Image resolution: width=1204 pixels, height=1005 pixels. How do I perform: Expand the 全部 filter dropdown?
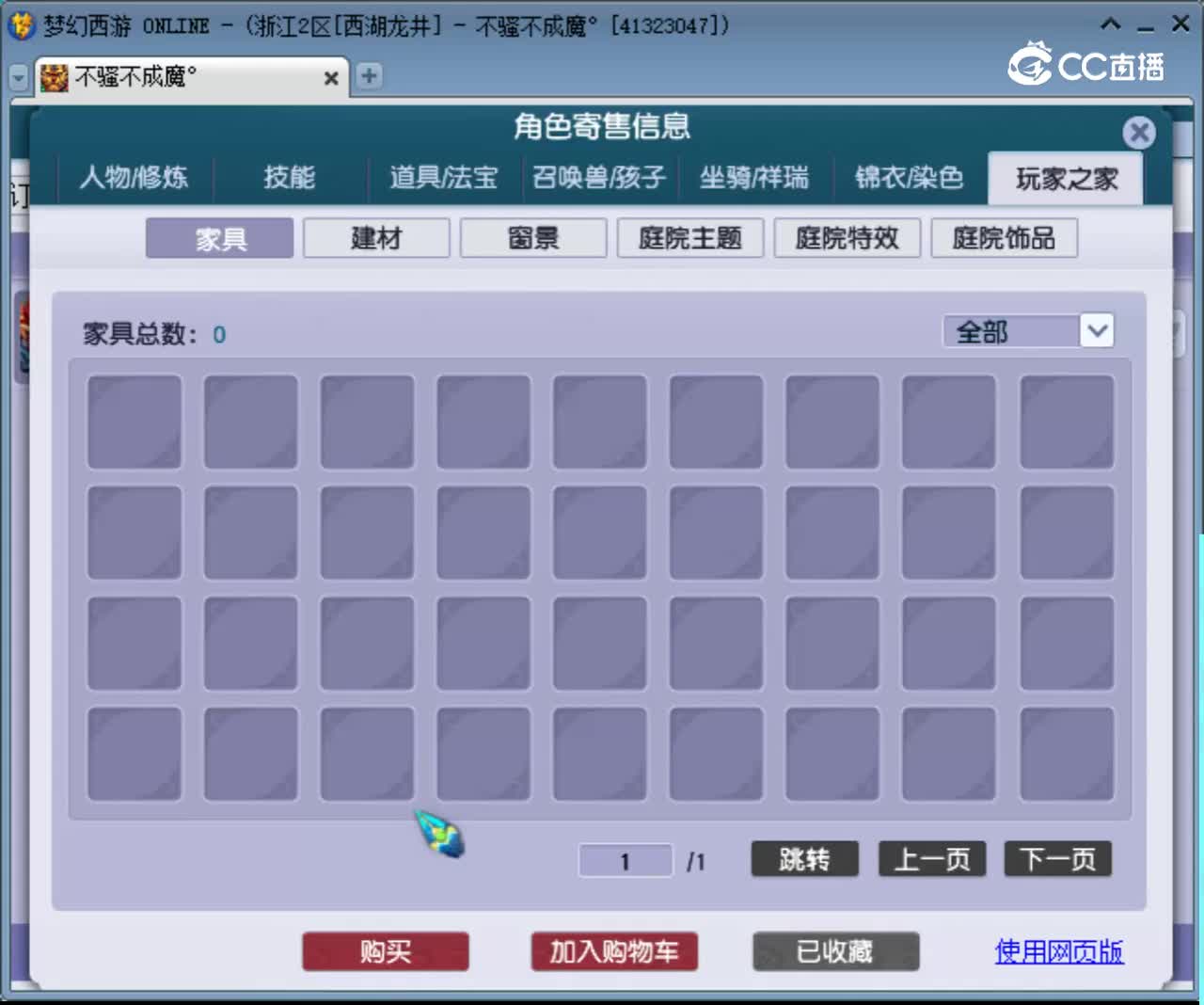1097,331
